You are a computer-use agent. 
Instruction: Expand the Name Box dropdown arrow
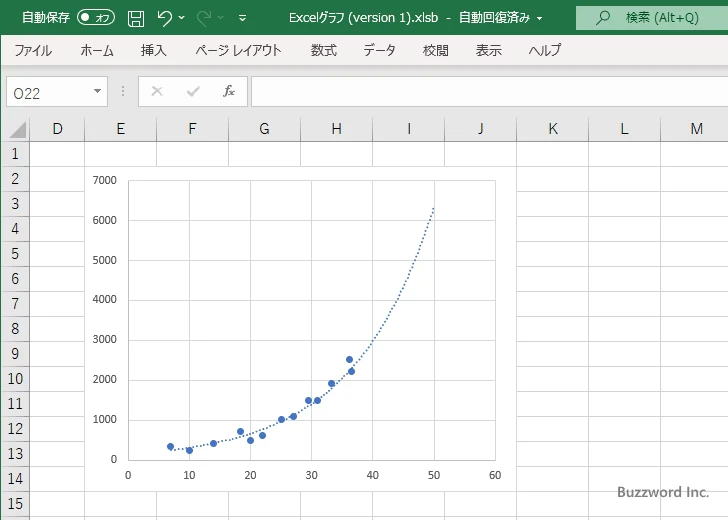[x=97, y=91]
